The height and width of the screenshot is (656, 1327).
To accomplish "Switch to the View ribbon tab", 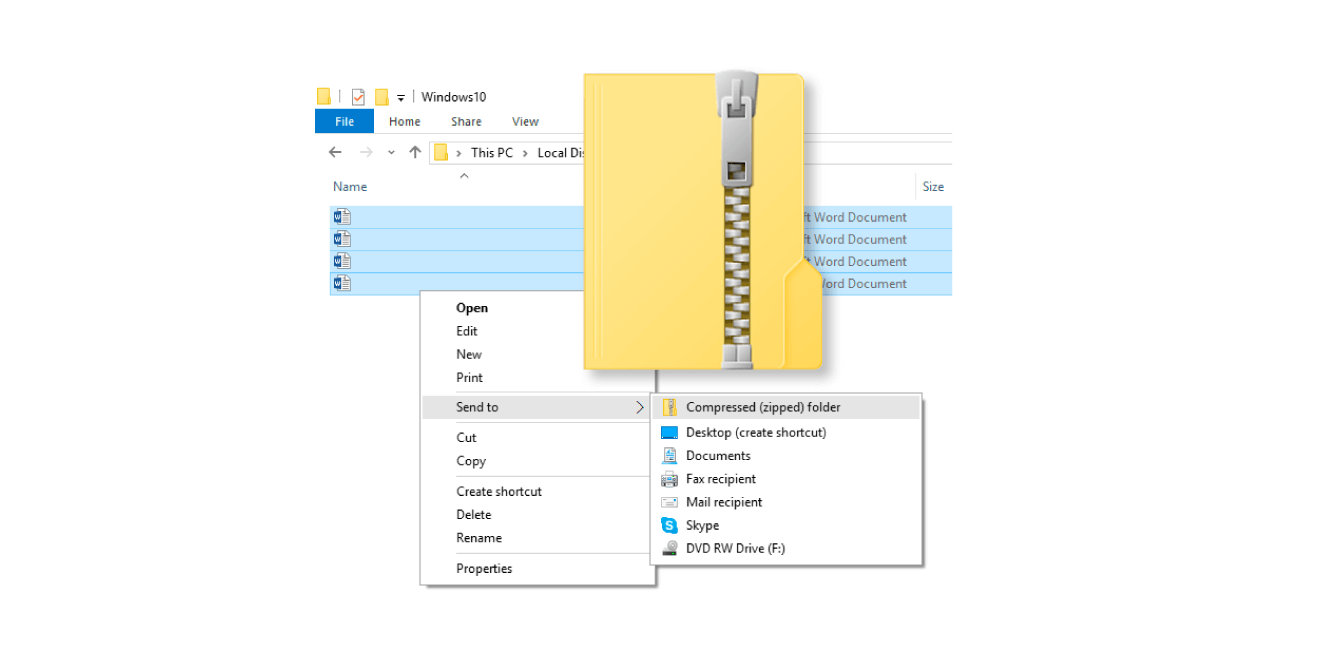I will pos(525,122).
